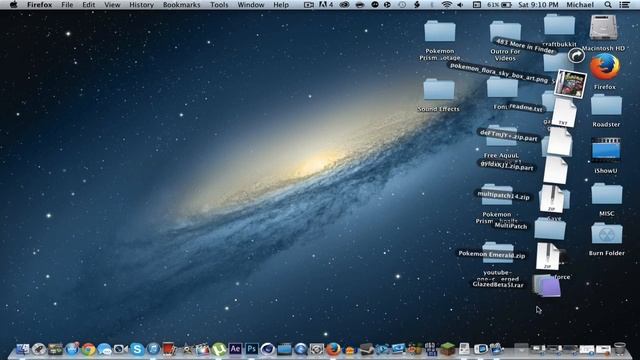Click the Time Machine menu bar icon
This screenshot has height=360, width=640.
402,5
